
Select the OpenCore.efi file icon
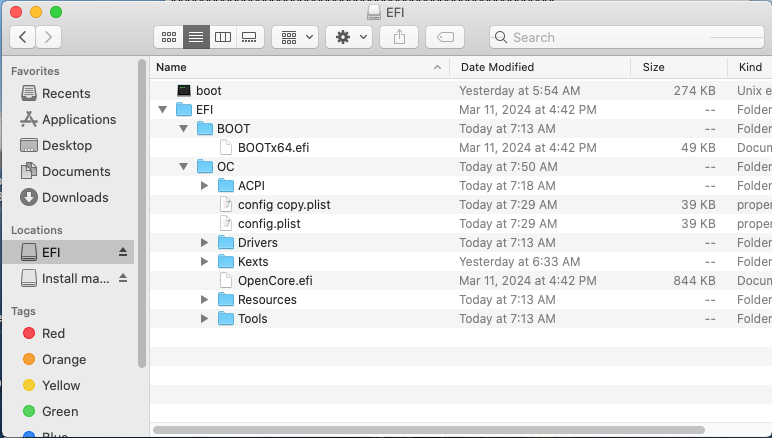pos(225,281)
